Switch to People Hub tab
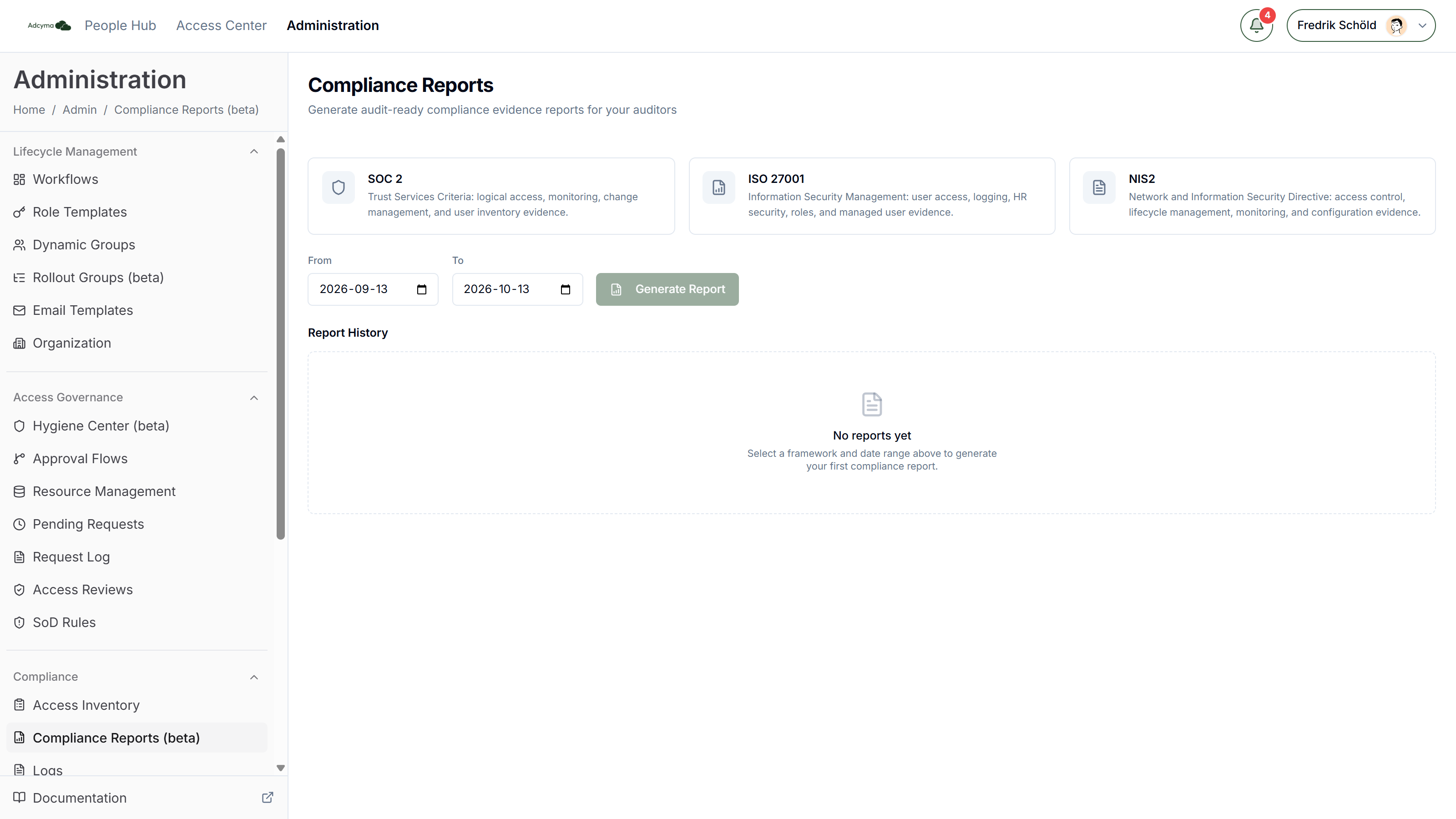Screen dimensions: 1456x819 (121, 25)
